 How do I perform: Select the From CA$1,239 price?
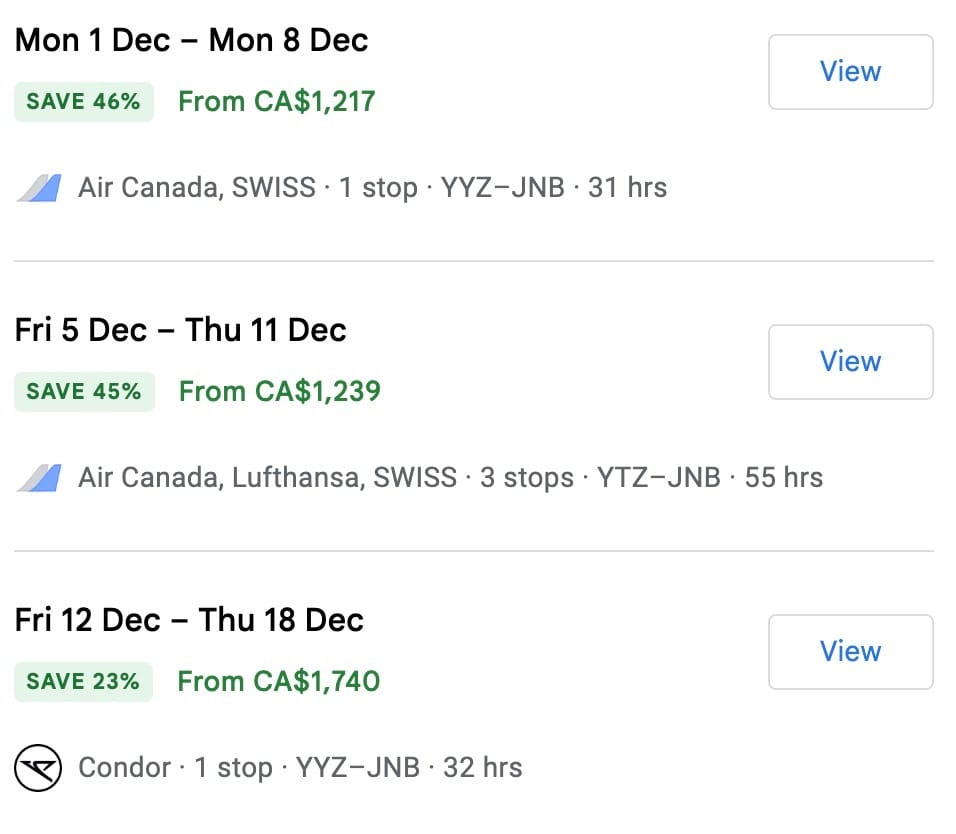coord(279,392)
